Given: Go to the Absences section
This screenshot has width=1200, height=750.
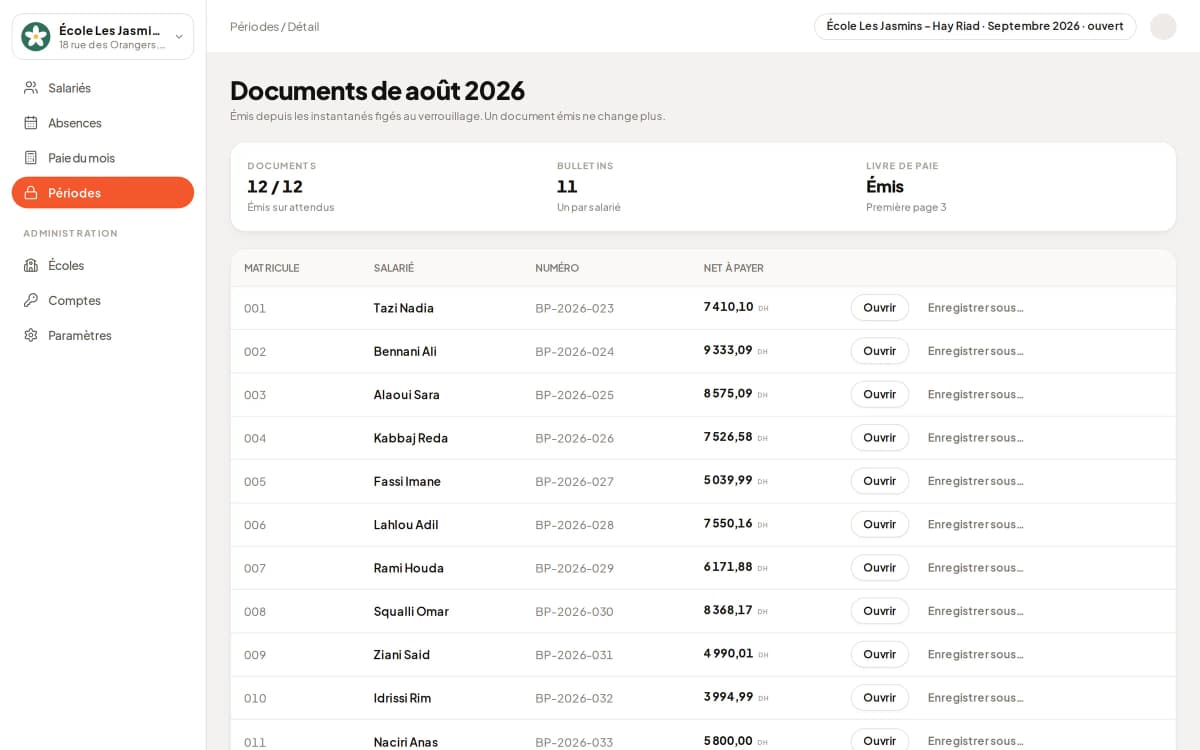Looking at the screenshot, I should point(103,123).
